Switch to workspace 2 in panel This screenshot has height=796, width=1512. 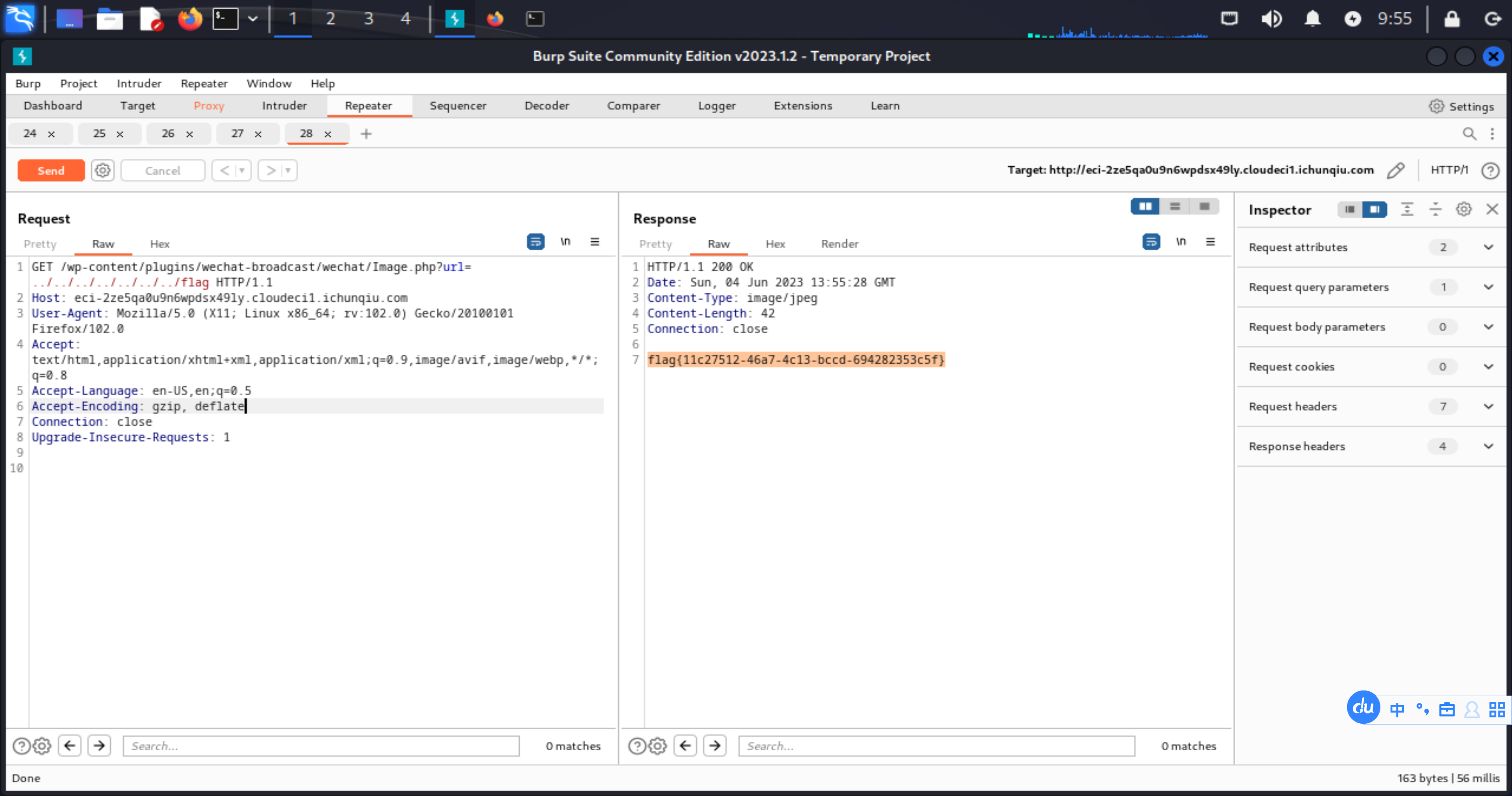(x=330, y=19)
